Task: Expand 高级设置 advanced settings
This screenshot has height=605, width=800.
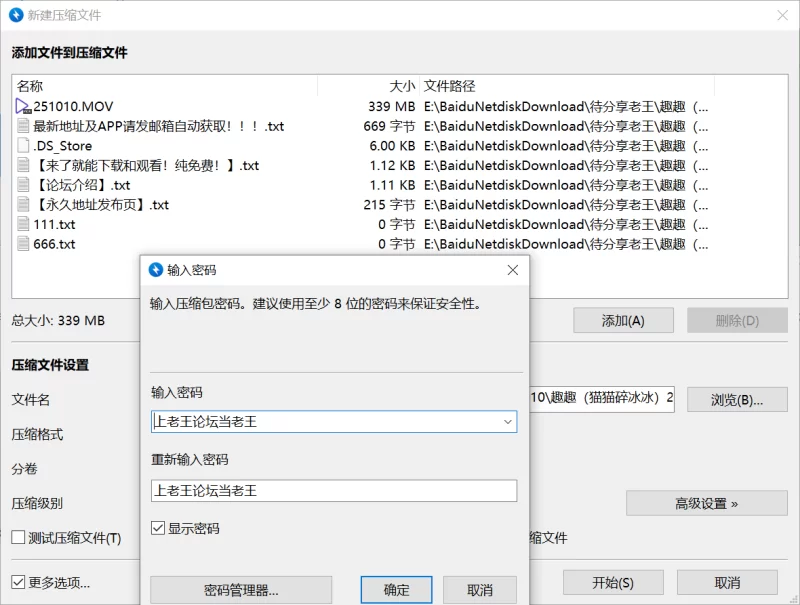Action: click(706, 503)
